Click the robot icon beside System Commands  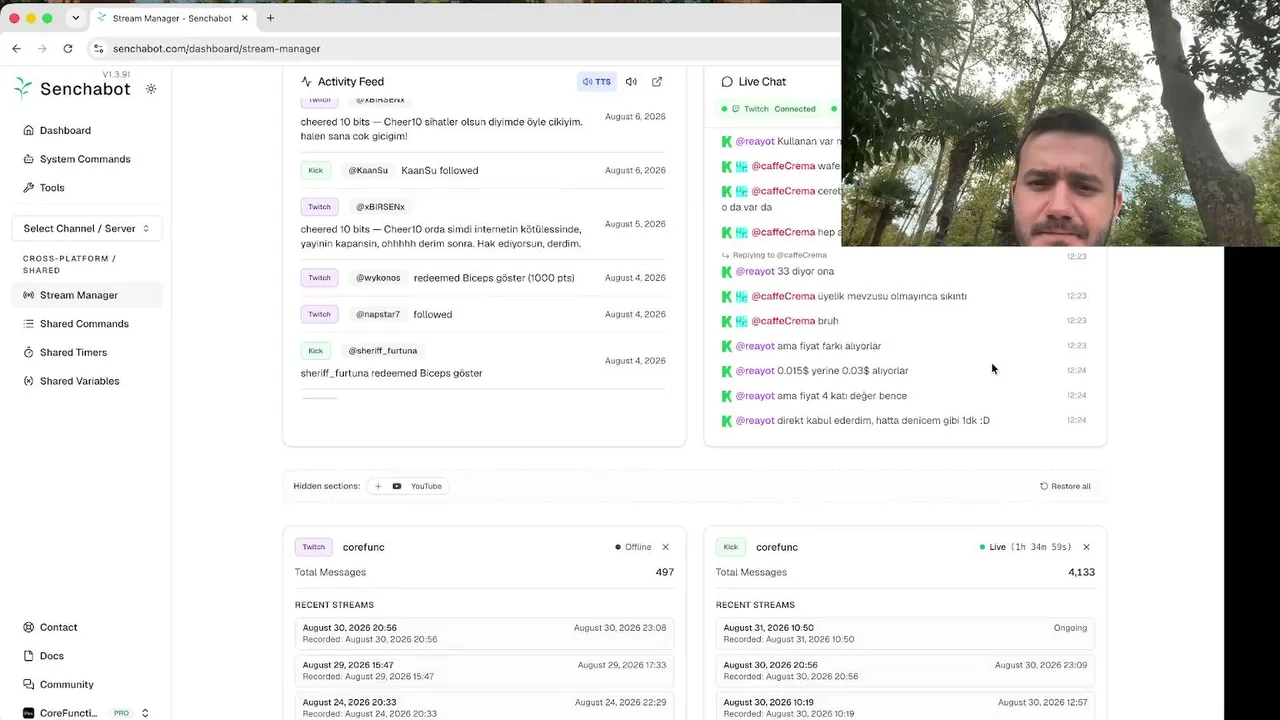point(29,159)
